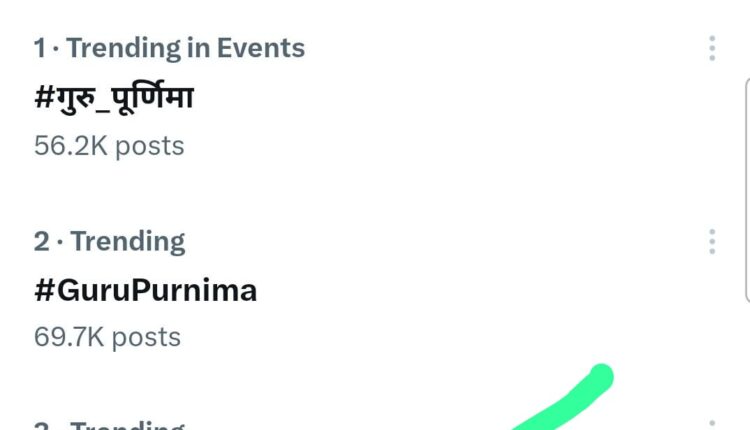
Task: Open more options for #गुरु_पूर्णिमा trend
Action: point(712,48)
